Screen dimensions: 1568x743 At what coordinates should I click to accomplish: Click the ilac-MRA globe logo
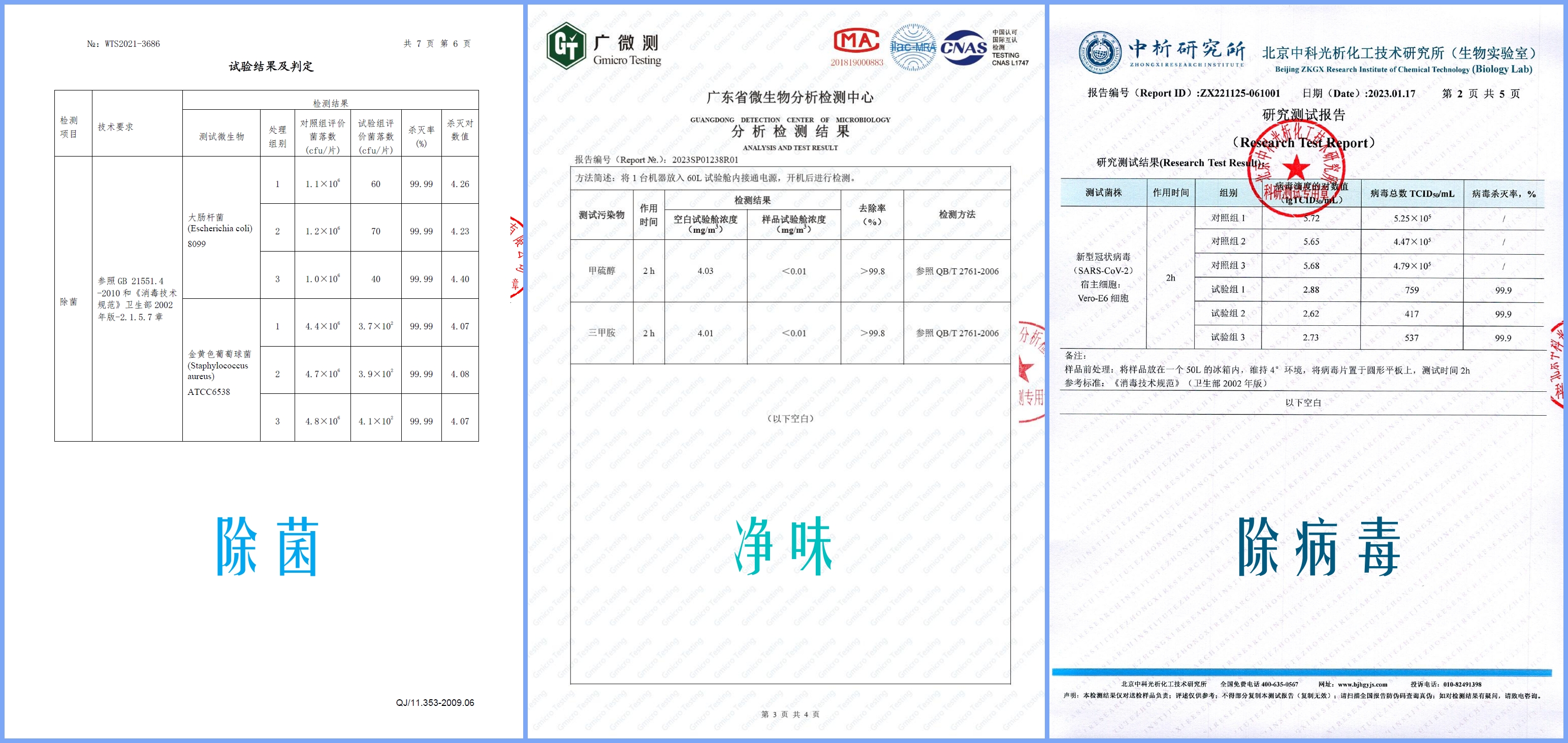913,47
